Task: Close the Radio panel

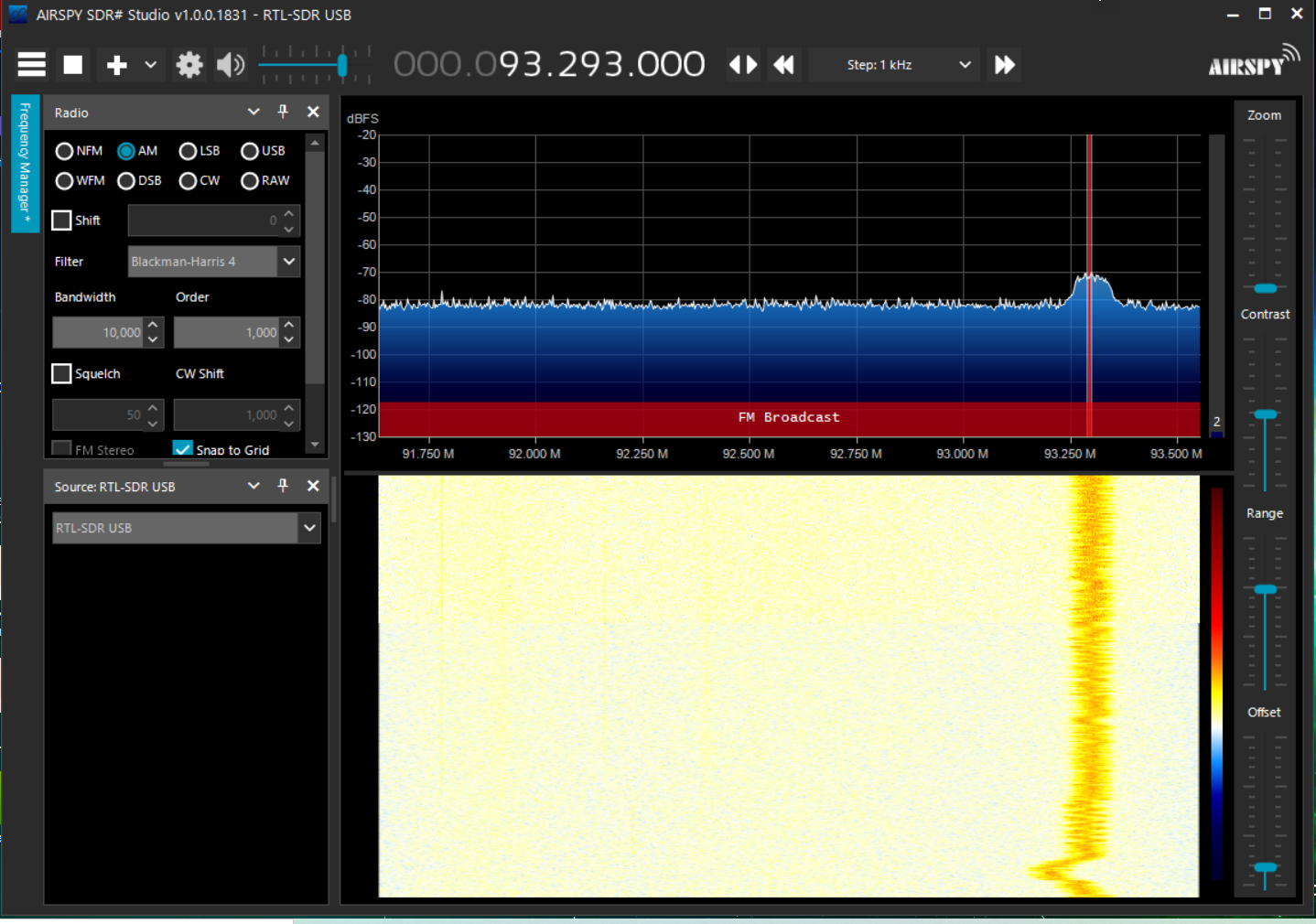Action: (313, 112)
